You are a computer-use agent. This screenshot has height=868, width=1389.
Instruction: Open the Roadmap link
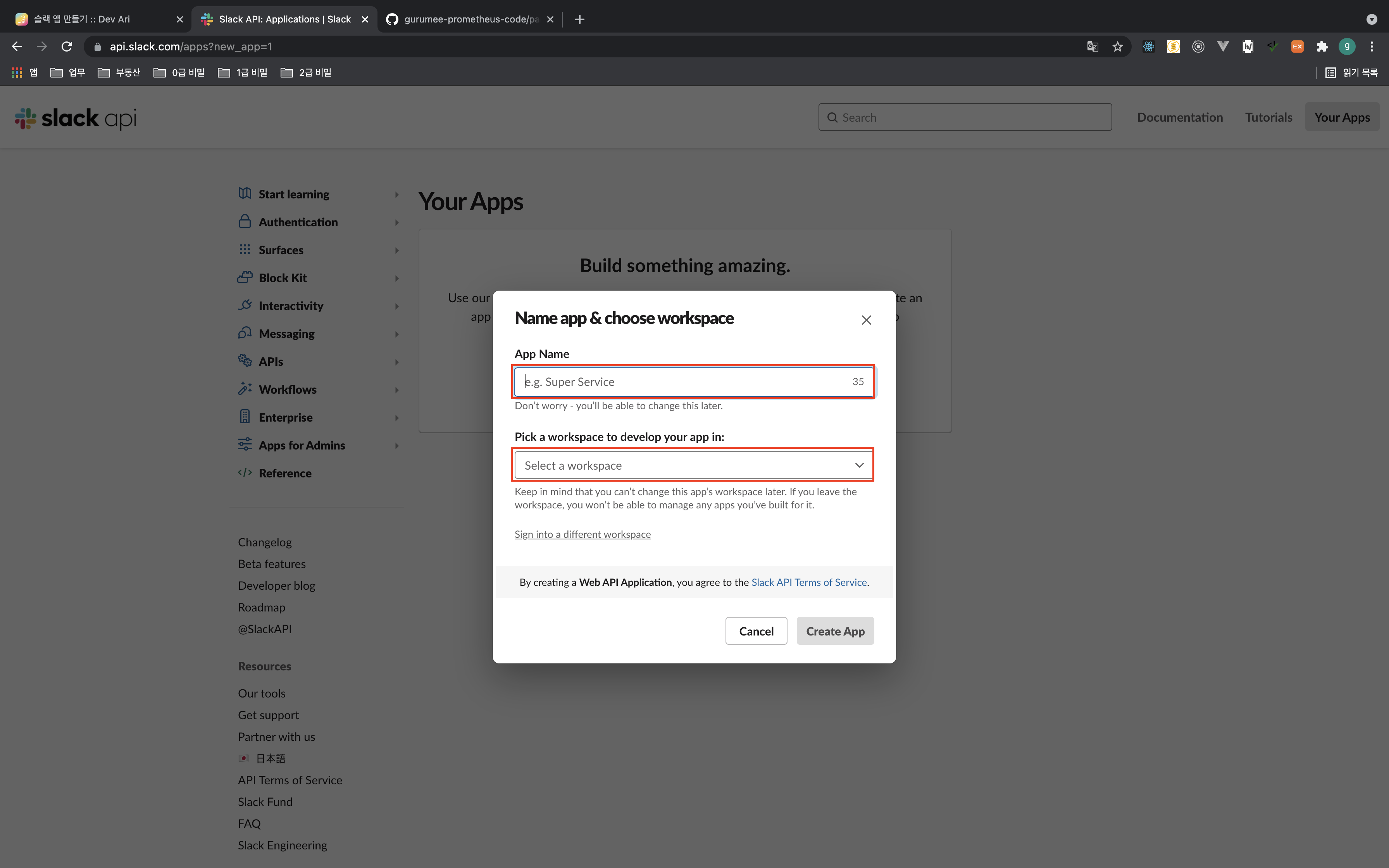[x=262, y=607]
